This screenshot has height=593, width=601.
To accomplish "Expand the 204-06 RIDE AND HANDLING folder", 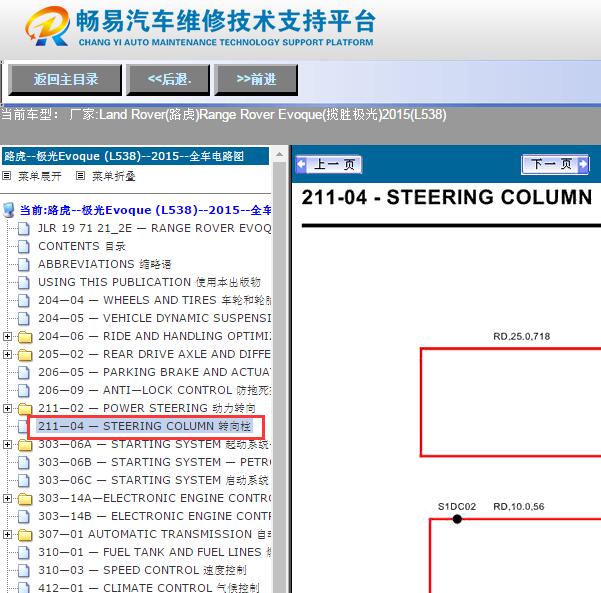I will (7, 337).
